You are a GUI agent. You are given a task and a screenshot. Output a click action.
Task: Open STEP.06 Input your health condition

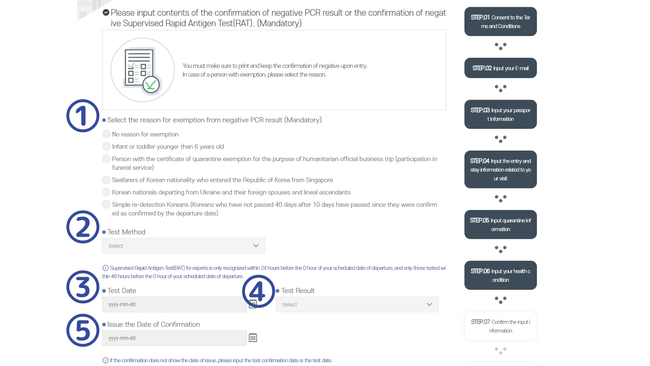(500, 275)
